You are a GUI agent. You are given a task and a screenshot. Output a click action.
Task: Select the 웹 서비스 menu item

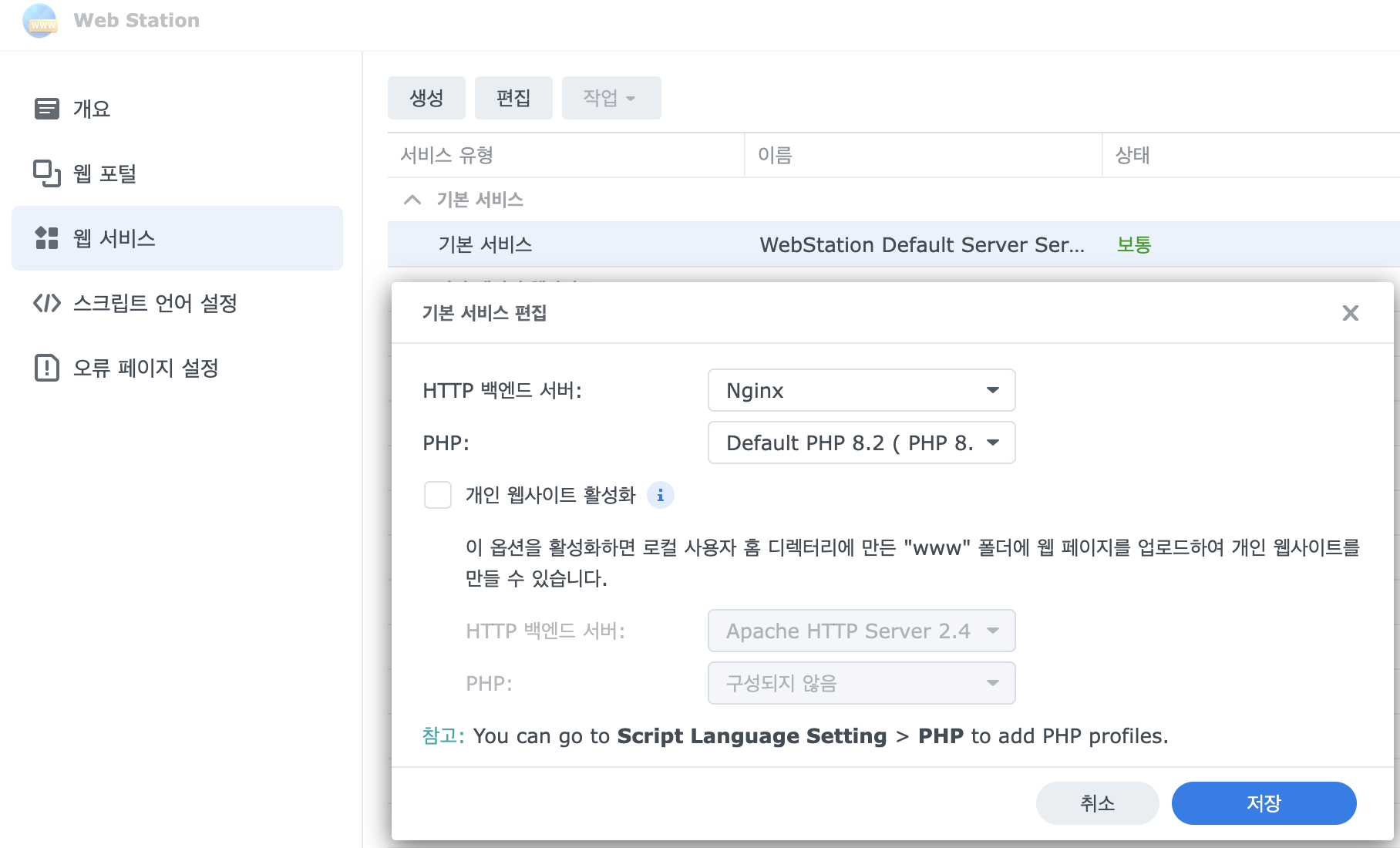(x=177, y=238)
